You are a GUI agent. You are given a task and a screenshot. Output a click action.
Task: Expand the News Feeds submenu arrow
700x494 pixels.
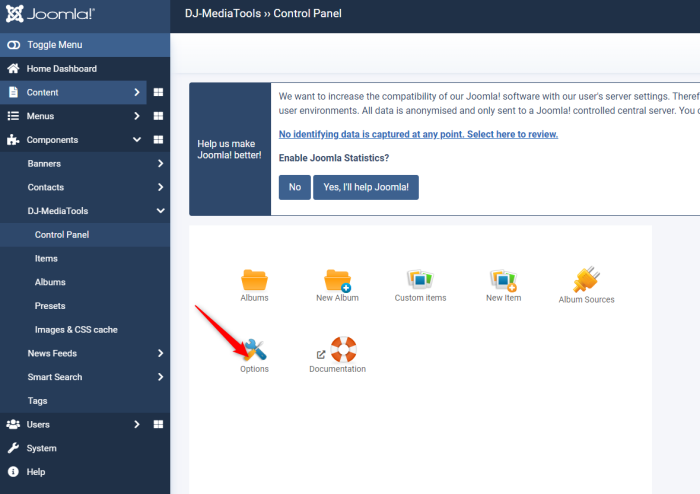click(160, 353)
